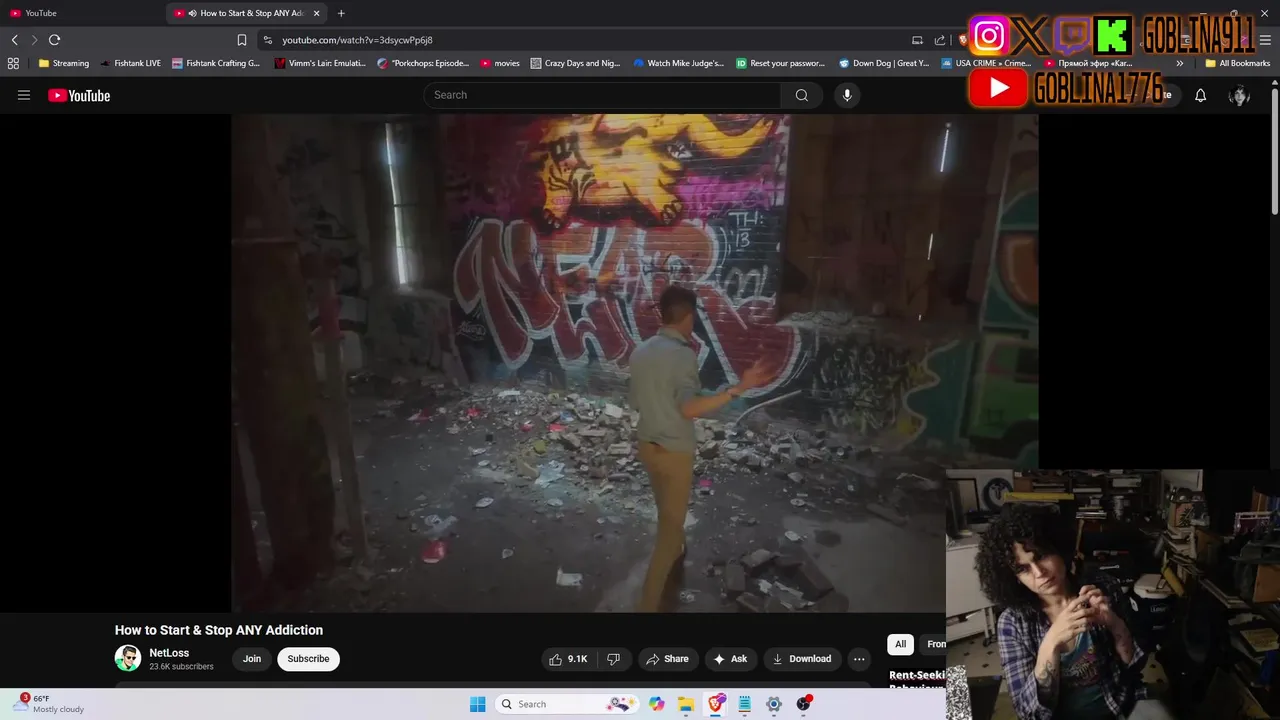Click the Join button
1280x720 pixels.
(x=252, y=659)
